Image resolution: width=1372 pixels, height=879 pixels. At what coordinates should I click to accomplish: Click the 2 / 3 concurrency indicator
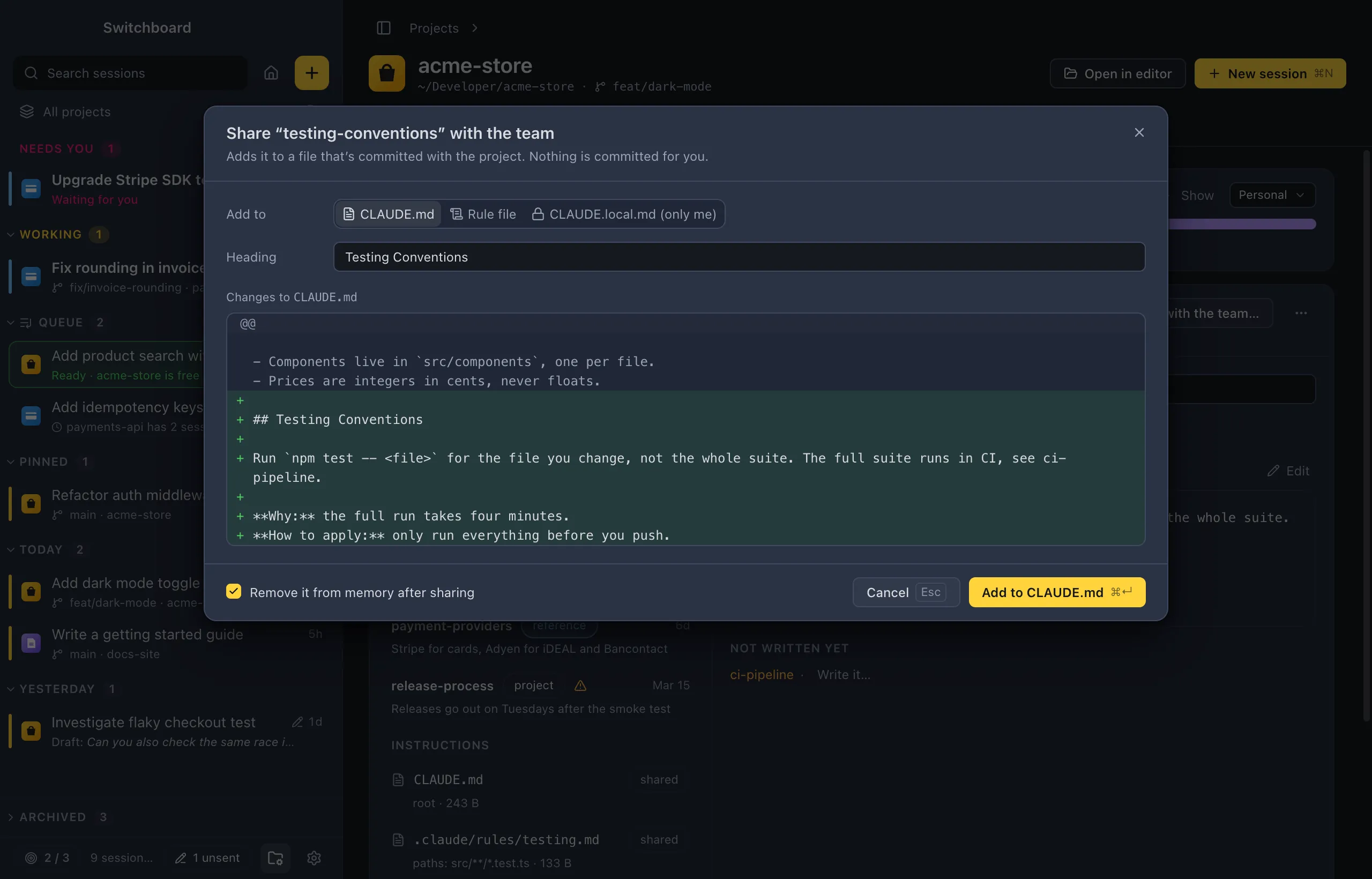click(x=47, y=858)
